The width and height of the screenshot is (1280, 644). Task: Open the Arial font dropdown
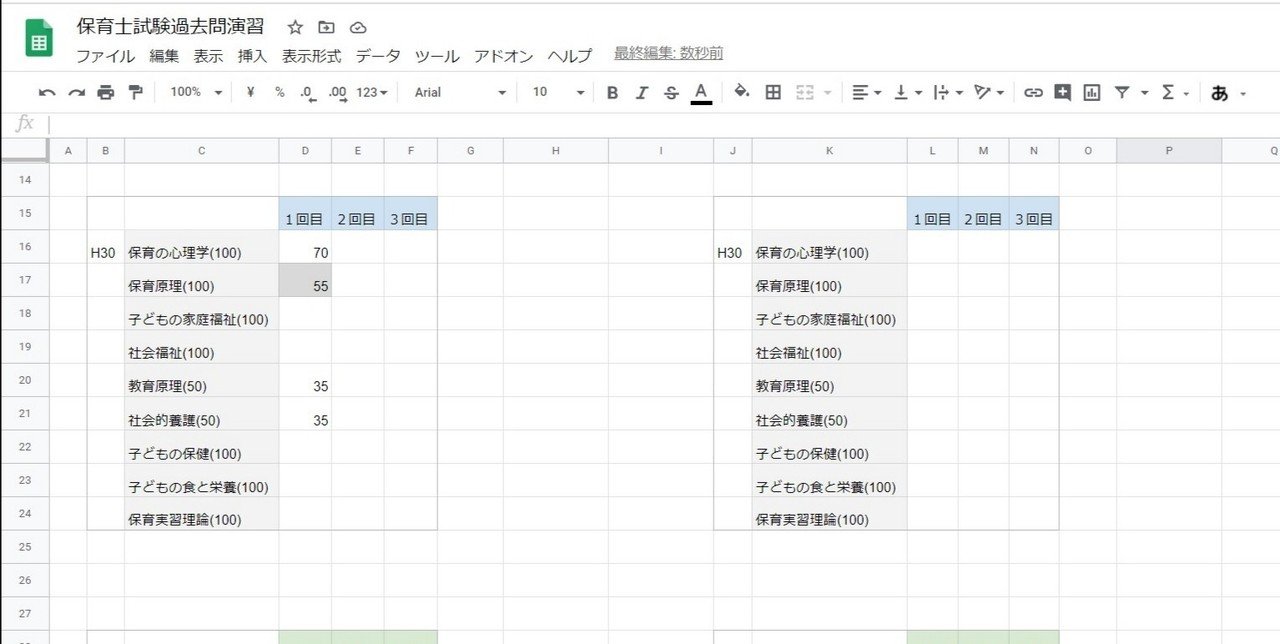(460, 92)
